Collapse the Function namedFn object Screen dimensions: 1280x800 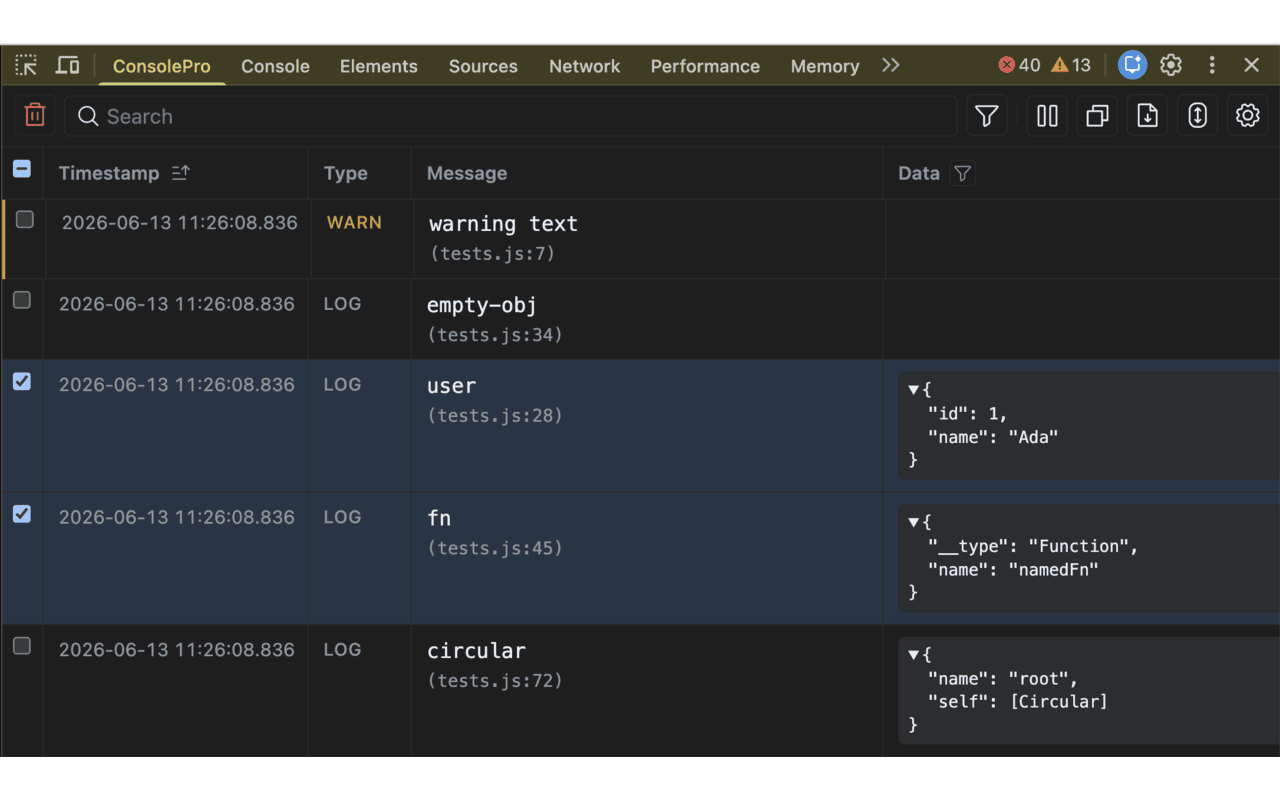click(x=913, y=521)
